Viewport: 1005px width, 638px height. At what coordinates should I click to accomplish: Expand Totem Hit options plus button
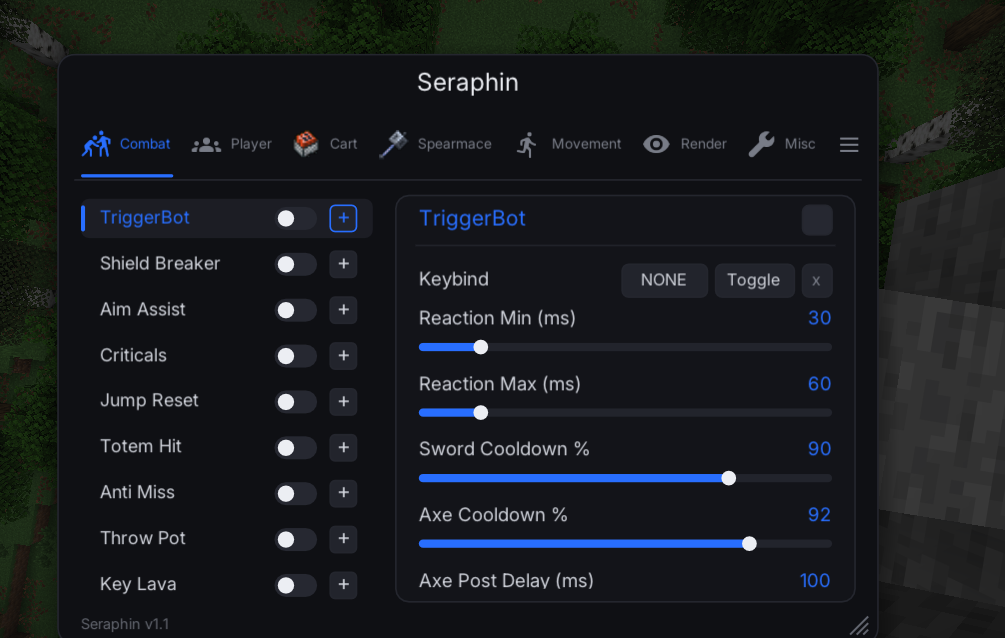[344, 448]
